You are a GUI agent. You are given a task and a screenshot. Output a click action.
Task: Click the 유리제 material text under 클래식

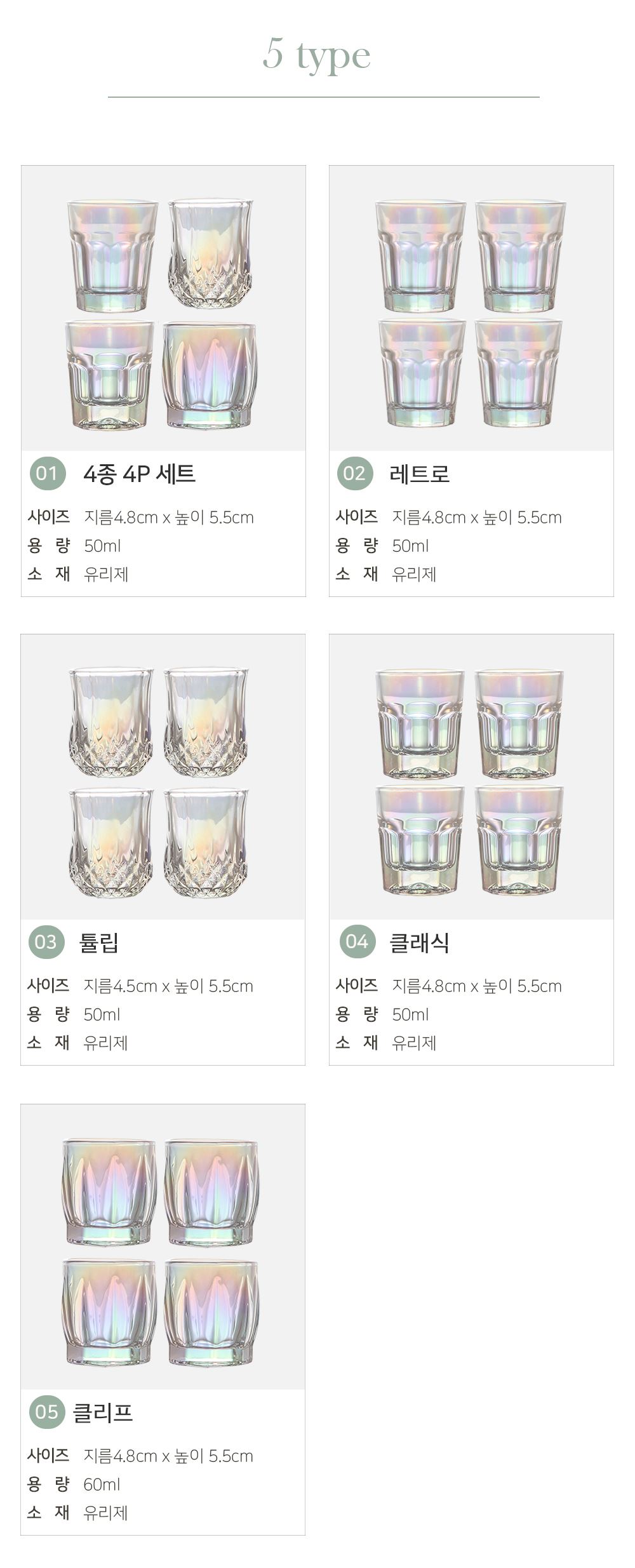(x=414, y=1043)
